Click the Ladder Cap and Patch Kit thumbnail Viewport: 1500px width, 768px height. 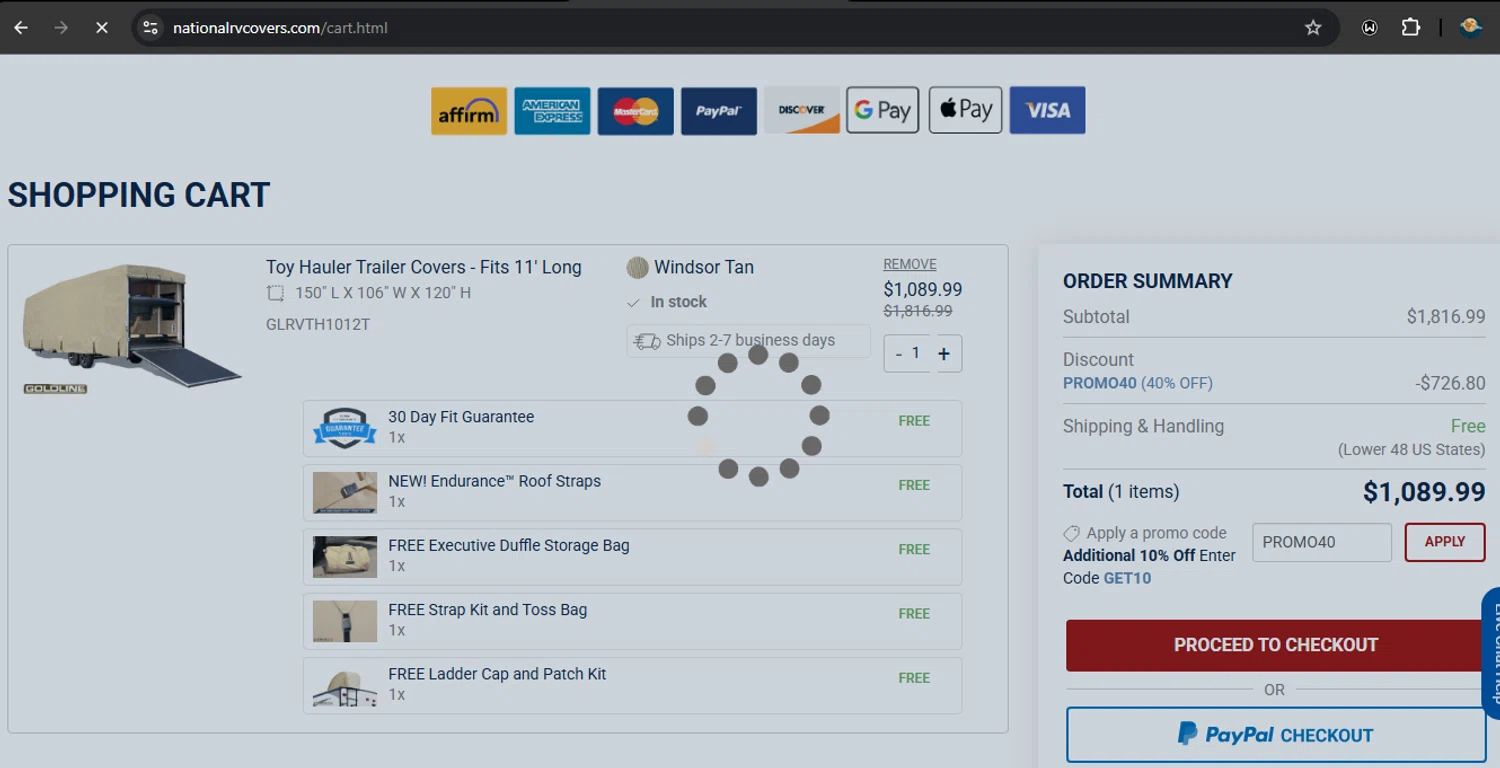pos(345,686)
